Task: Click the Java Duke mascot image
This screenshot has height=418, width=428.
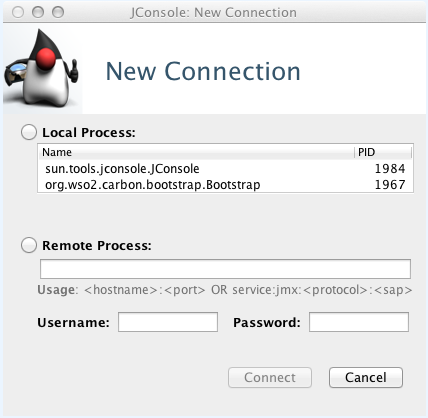Action: point(42,68)
